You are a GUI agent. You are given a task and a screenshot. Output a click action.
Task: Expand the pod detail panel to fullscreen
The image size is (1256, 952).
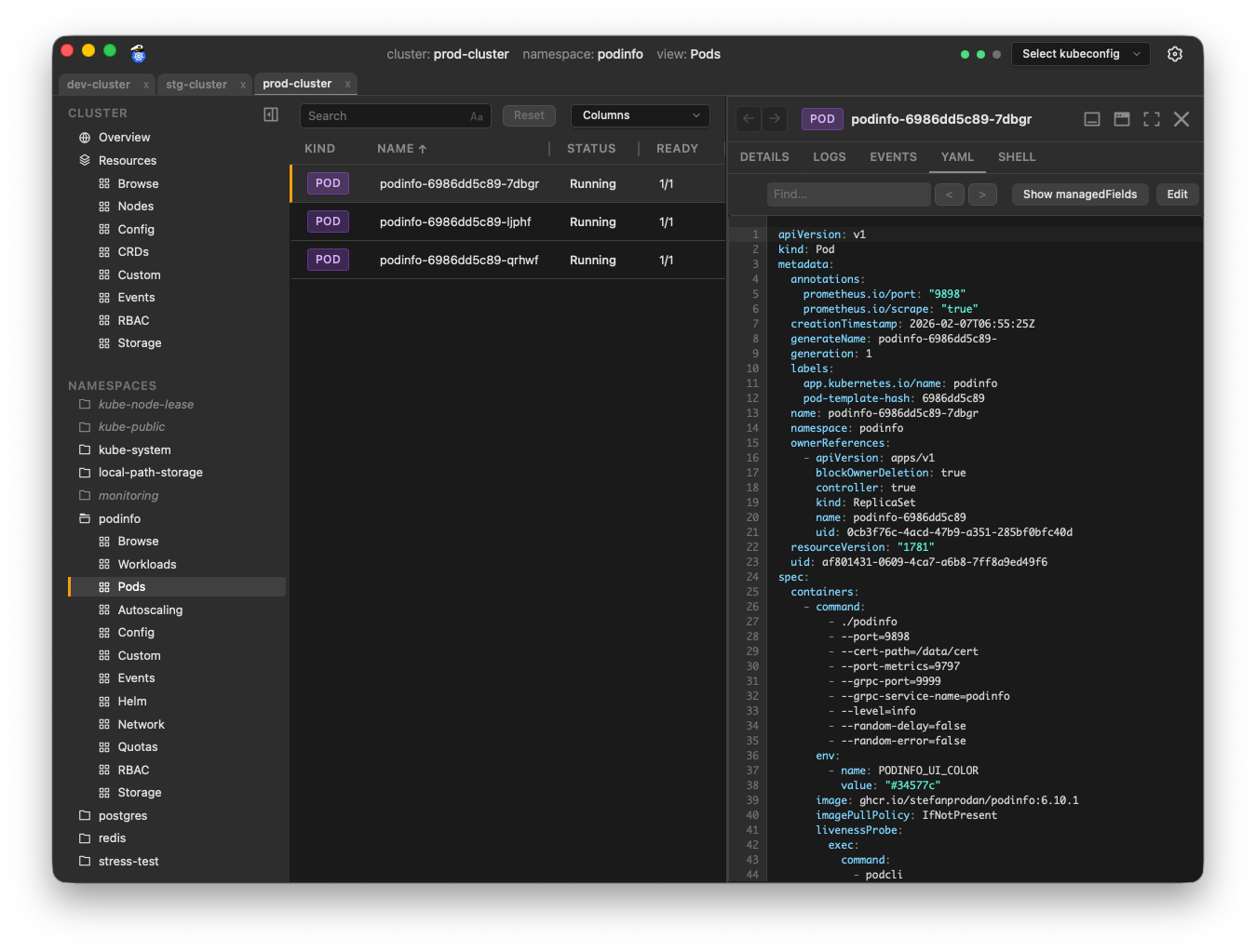(1151, 119)
